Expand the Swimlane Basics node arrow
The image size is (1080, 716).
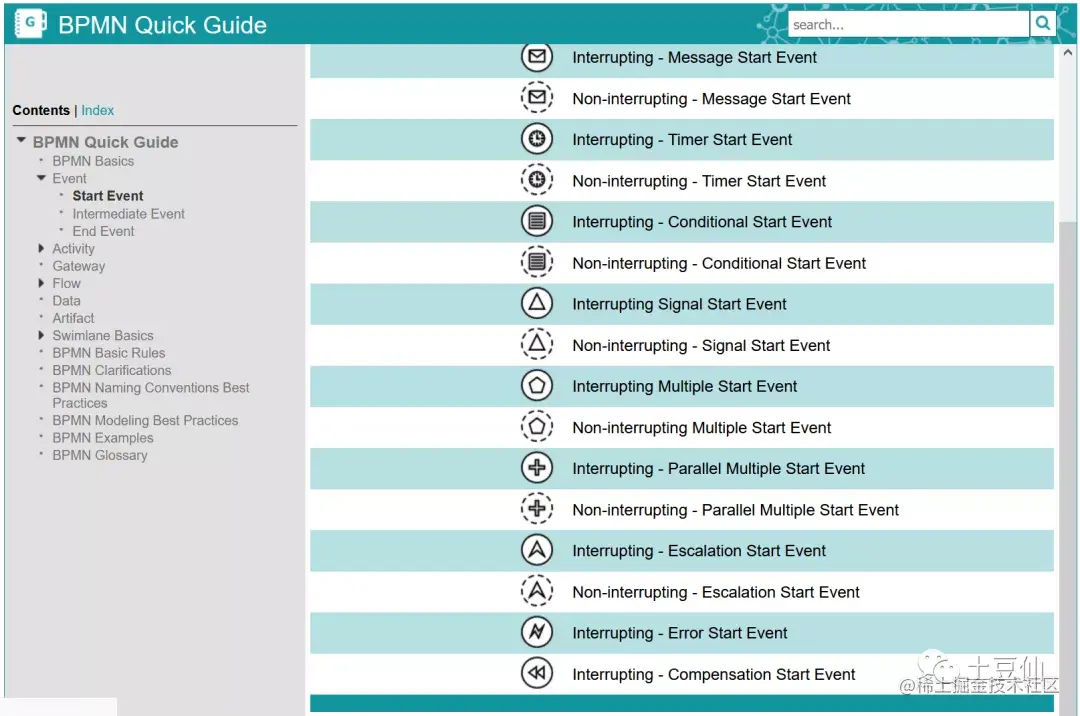click(41, 335)
